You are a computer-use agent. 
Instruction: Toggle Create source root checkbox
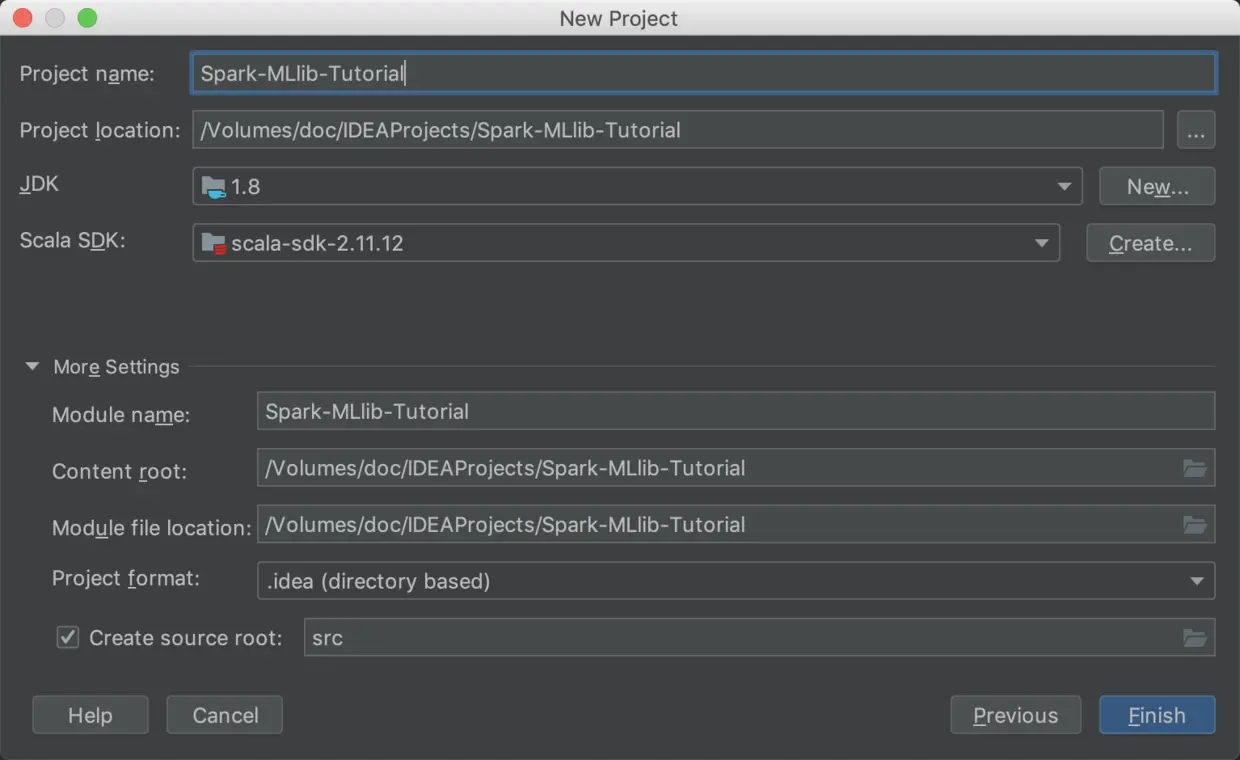coord(68,637)
